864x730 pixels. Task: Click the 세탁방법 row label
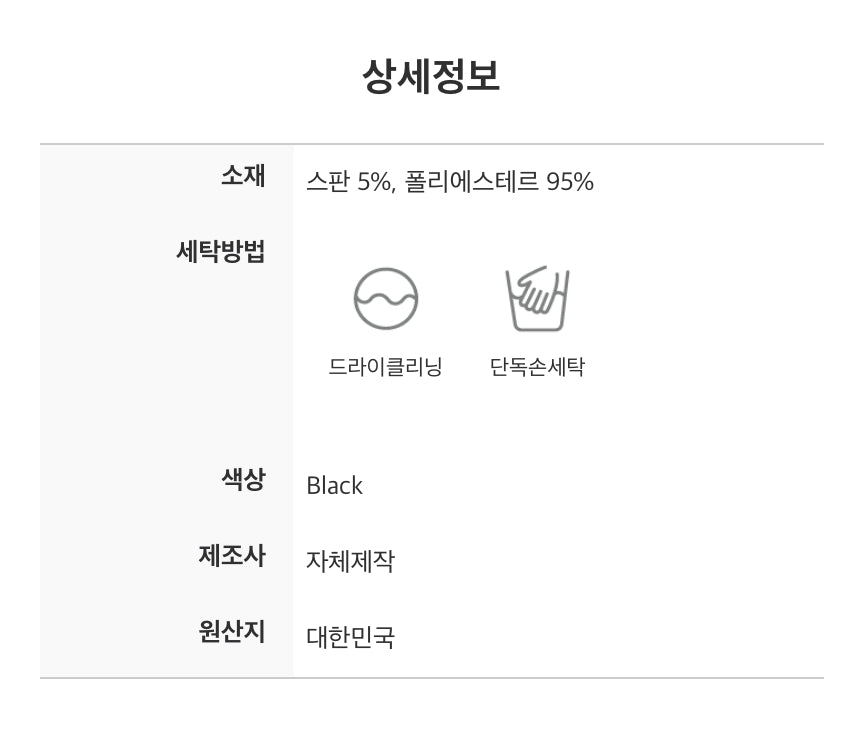pos(220,251)
